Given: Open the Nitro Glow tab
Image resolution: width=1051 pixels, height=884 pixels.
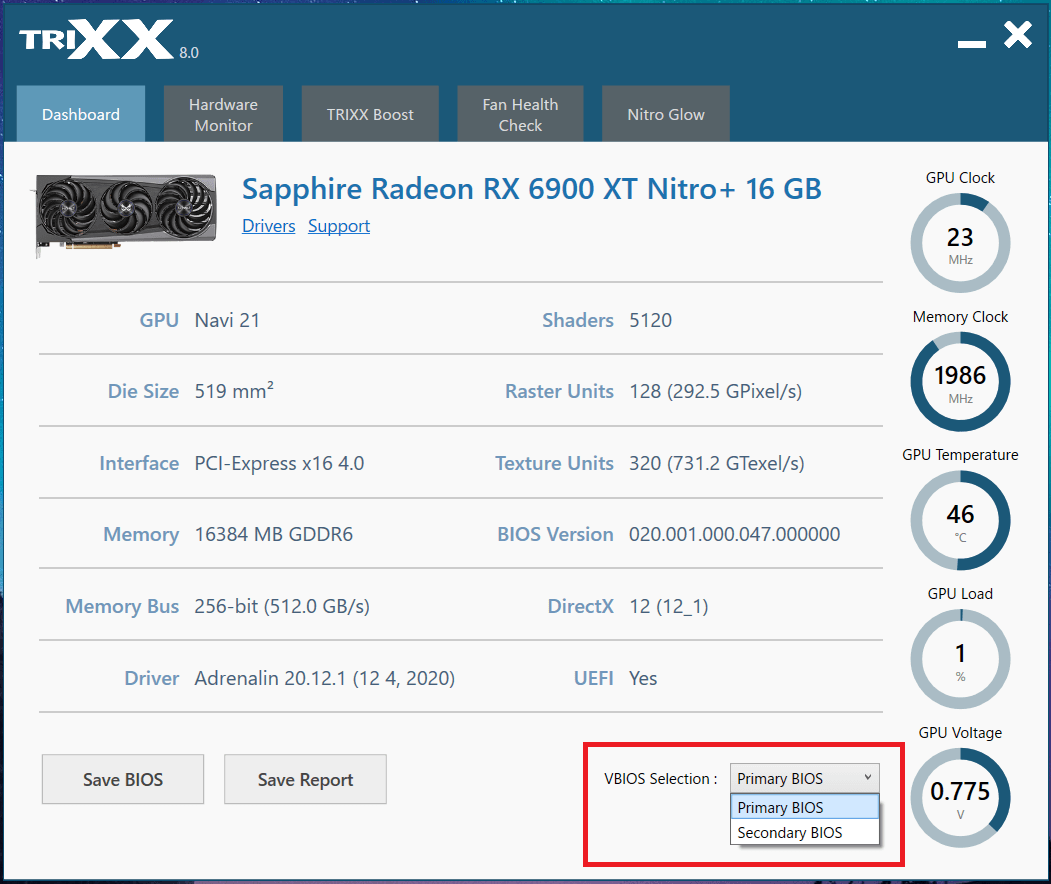Looking at the screenshot, I should [666, 114].
